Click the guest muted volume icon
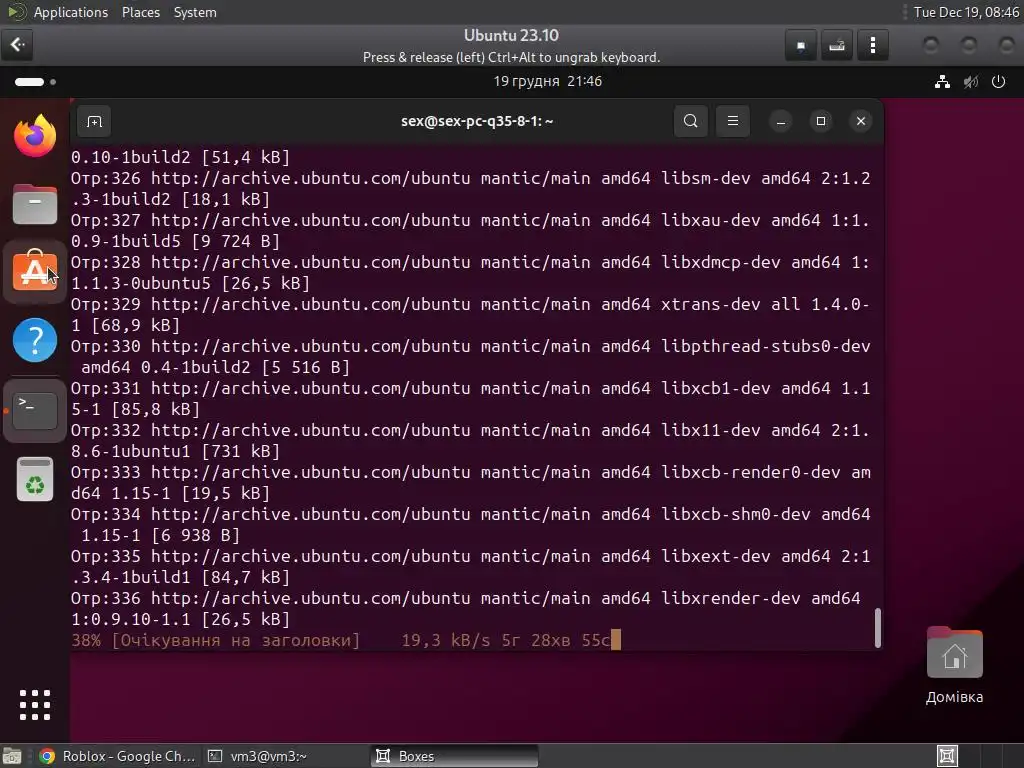Viewport: 1024px width, 768px height. coord(970,82)
